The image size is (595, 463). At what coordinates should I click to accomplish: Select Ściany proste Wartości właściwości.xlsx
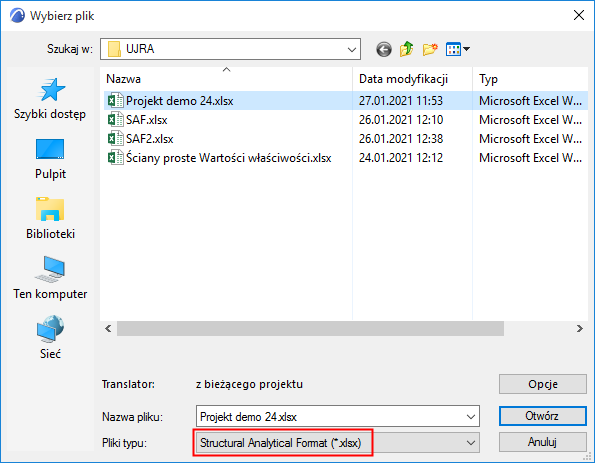tap(228, 157)
